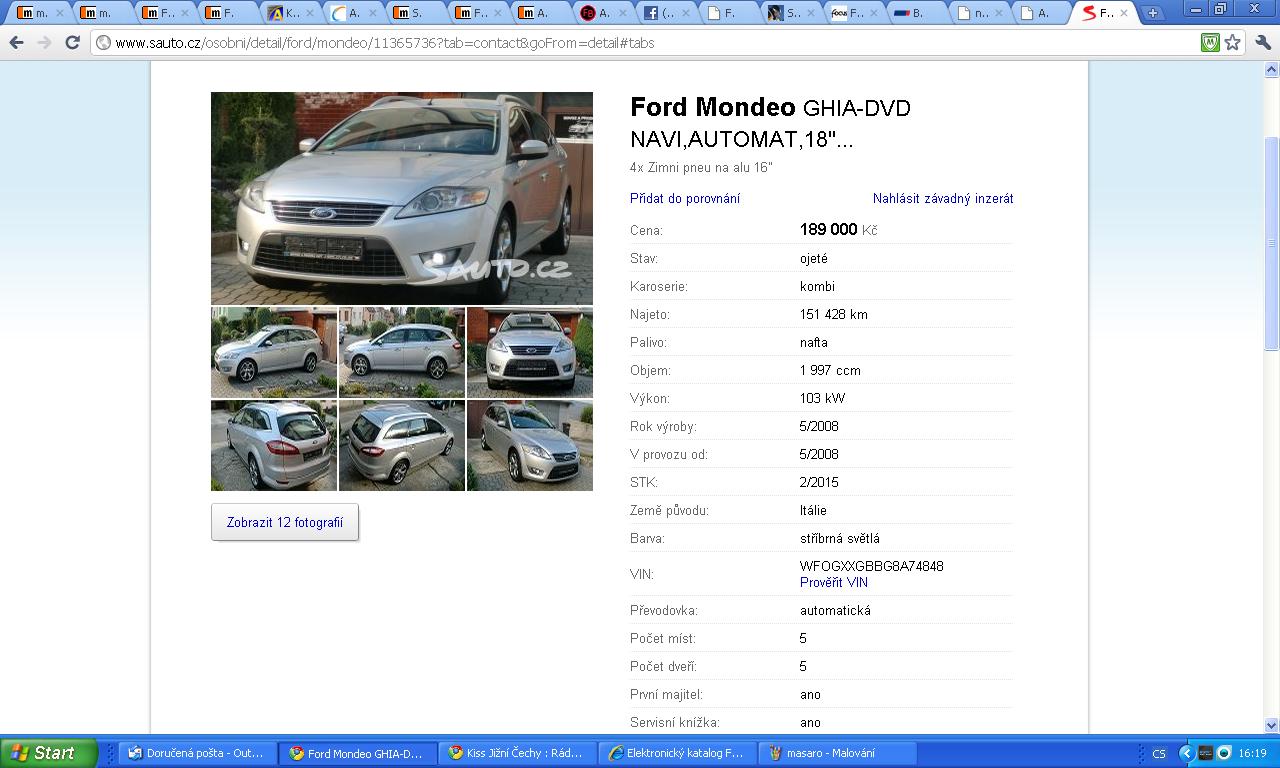Click the 'Přidat do porovnání' link
This screenshot has width=1280, height=768.
tap(685, 198)
